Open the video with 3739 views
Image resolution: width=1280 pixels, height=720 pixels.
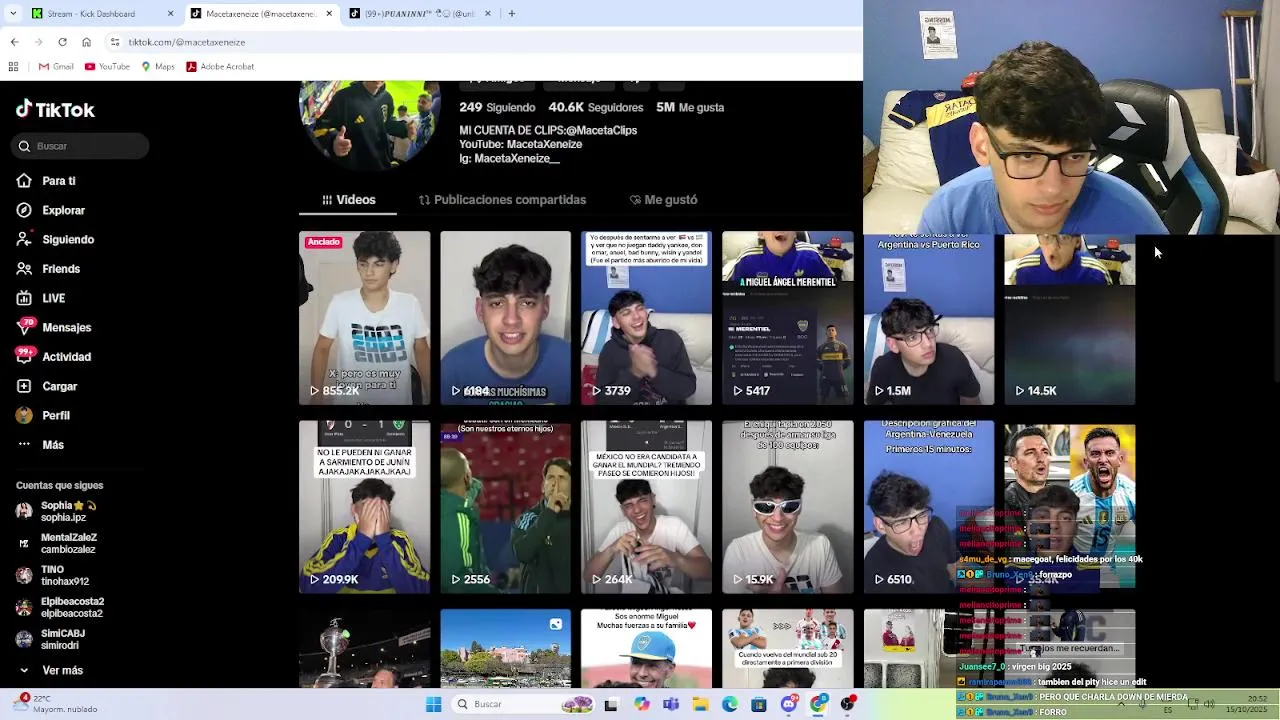coord(646,318)
